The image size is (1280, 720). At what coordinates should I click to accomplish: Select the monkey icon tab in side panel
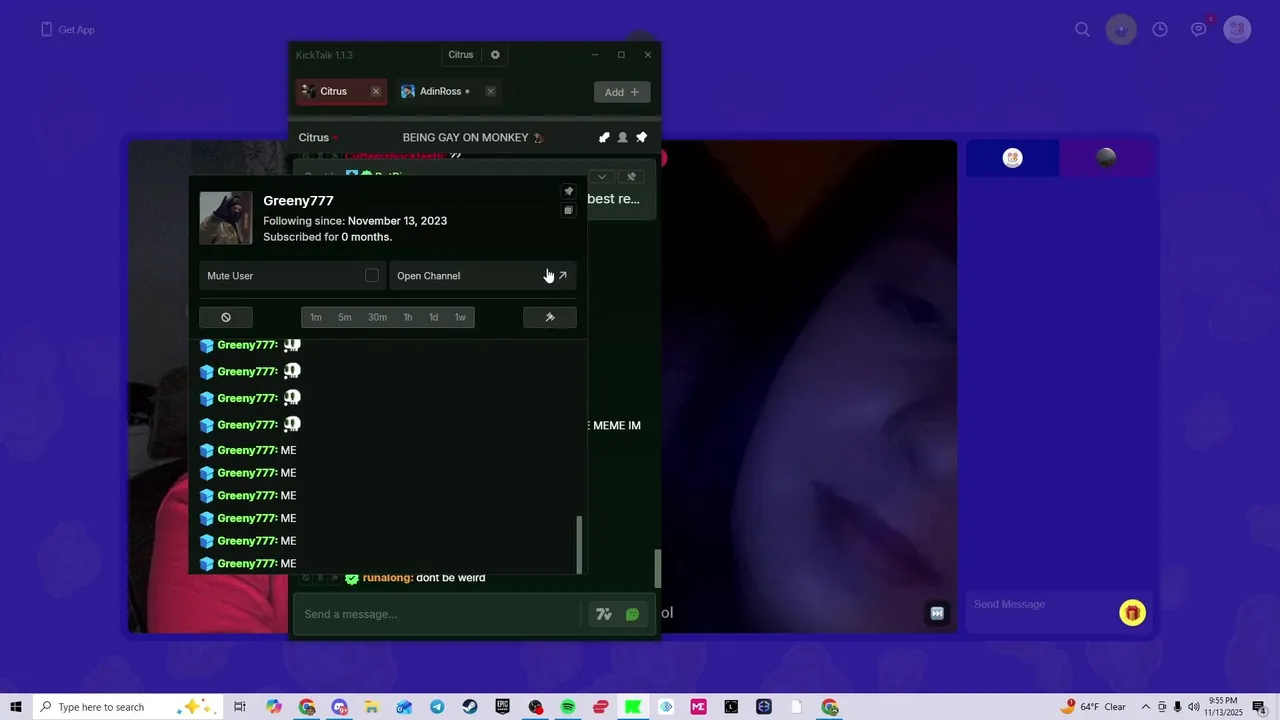click(x=1013, y=158)
